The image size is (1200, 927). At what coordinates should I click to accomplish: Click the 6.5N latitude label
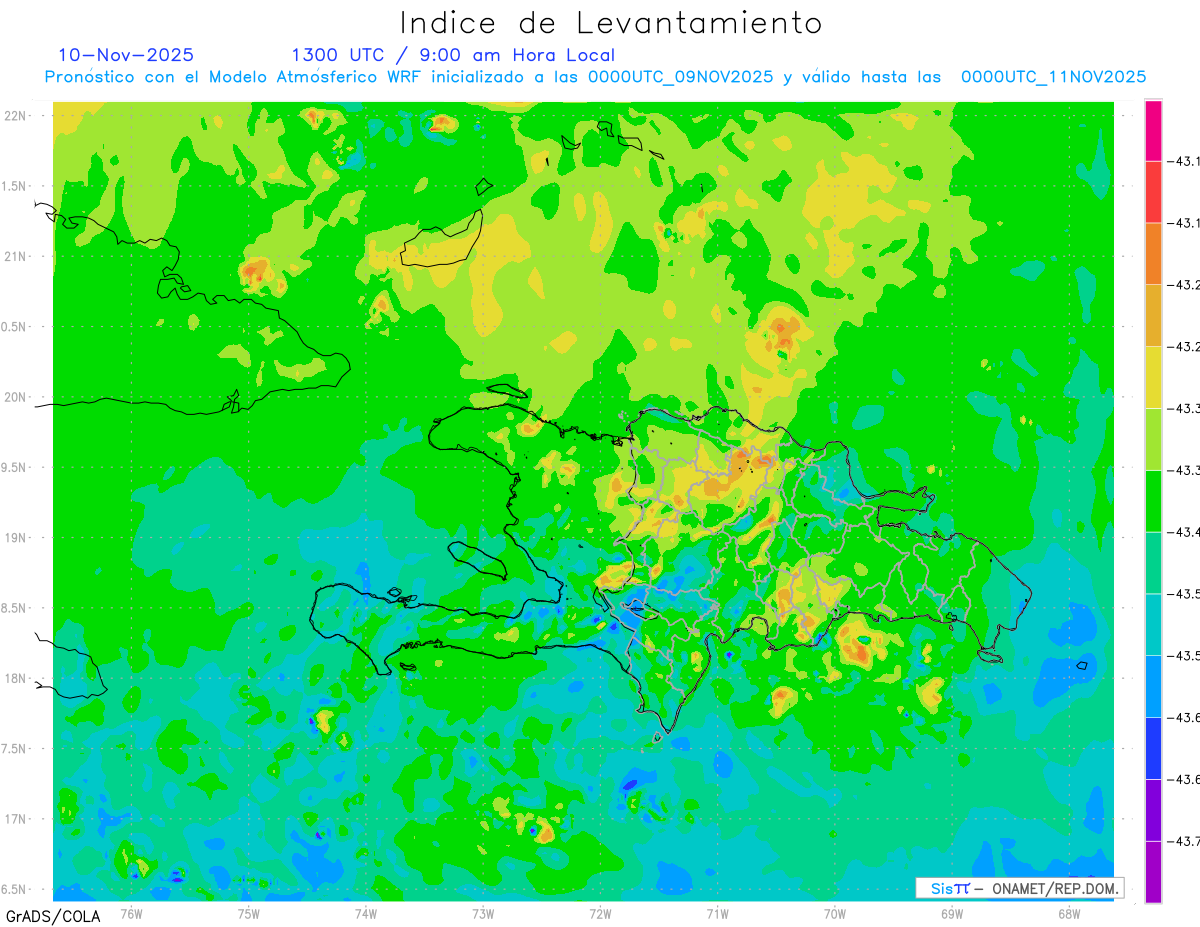[x=15, y=889]
